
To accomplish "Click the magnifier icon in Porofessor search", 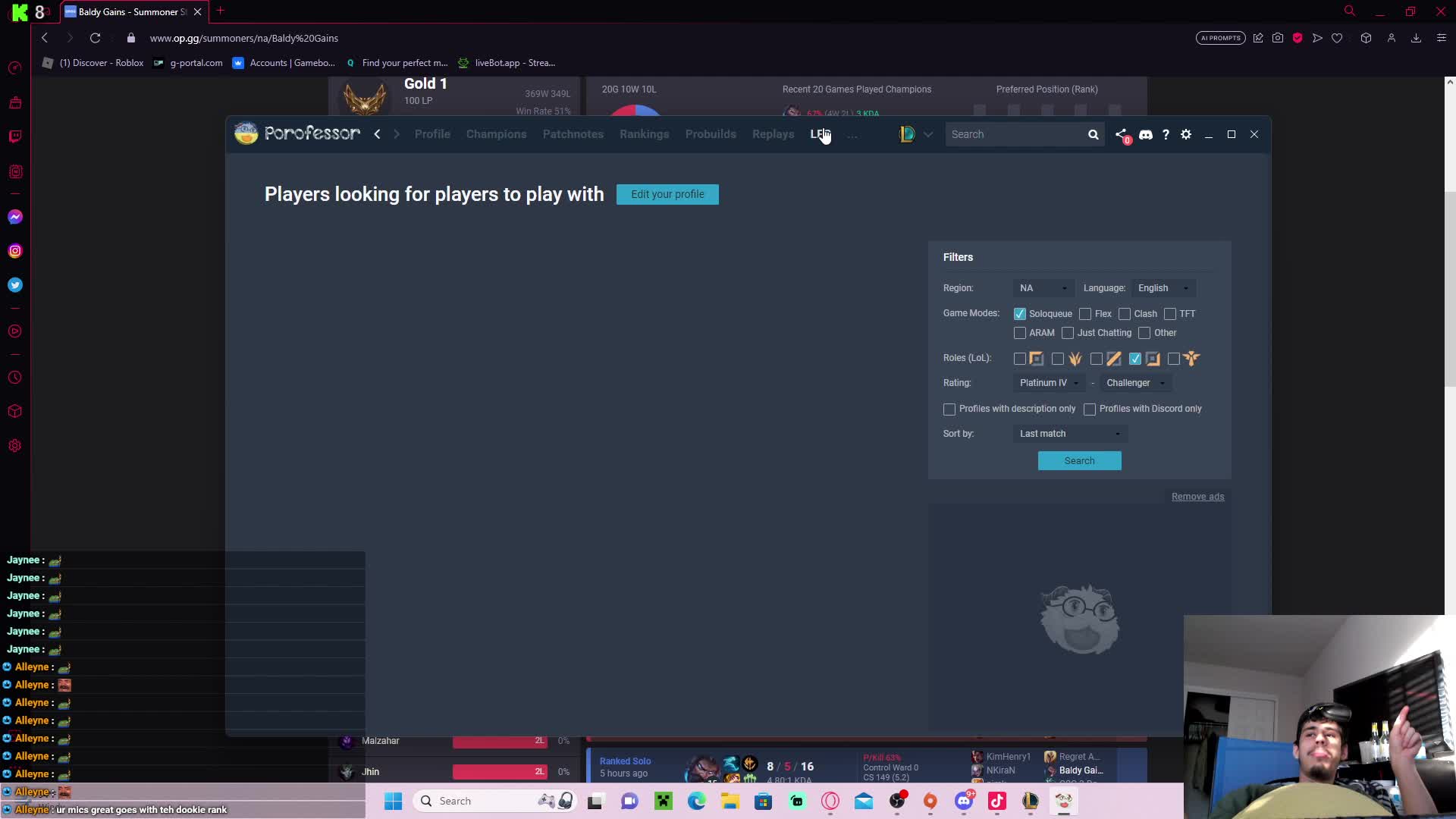I will click(x=1093, y=134).
